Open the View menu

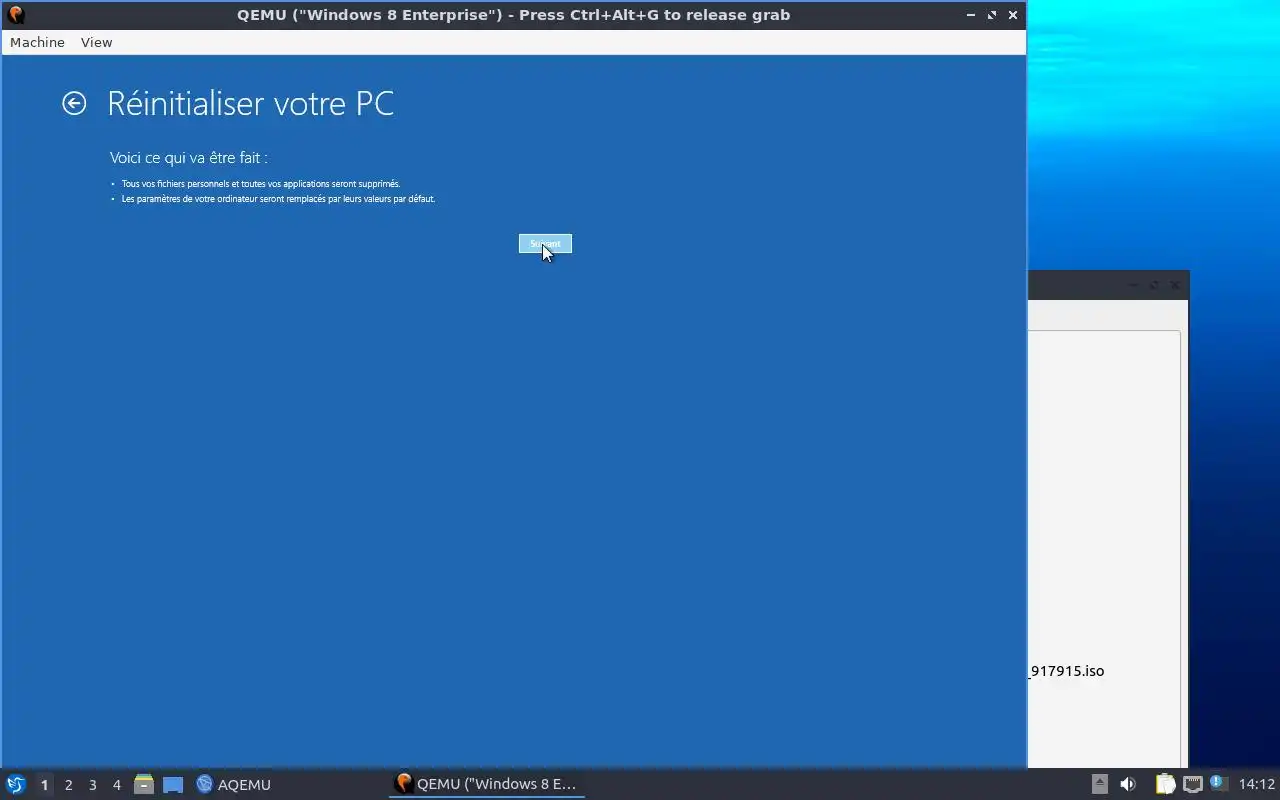(96, 42)
